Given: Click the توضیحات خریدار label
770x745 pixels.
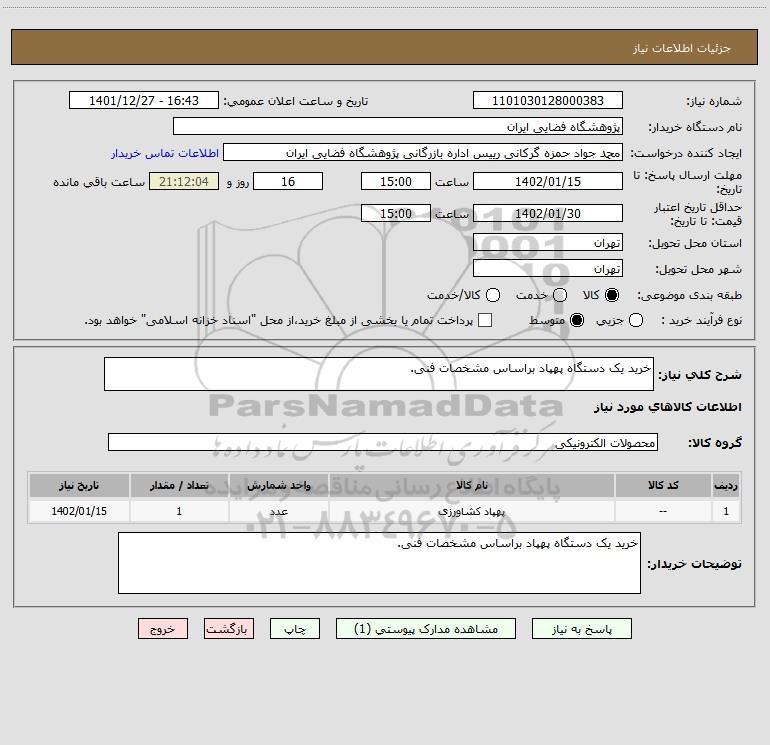Looking at the screenshot, I should [x=694, y=564].
